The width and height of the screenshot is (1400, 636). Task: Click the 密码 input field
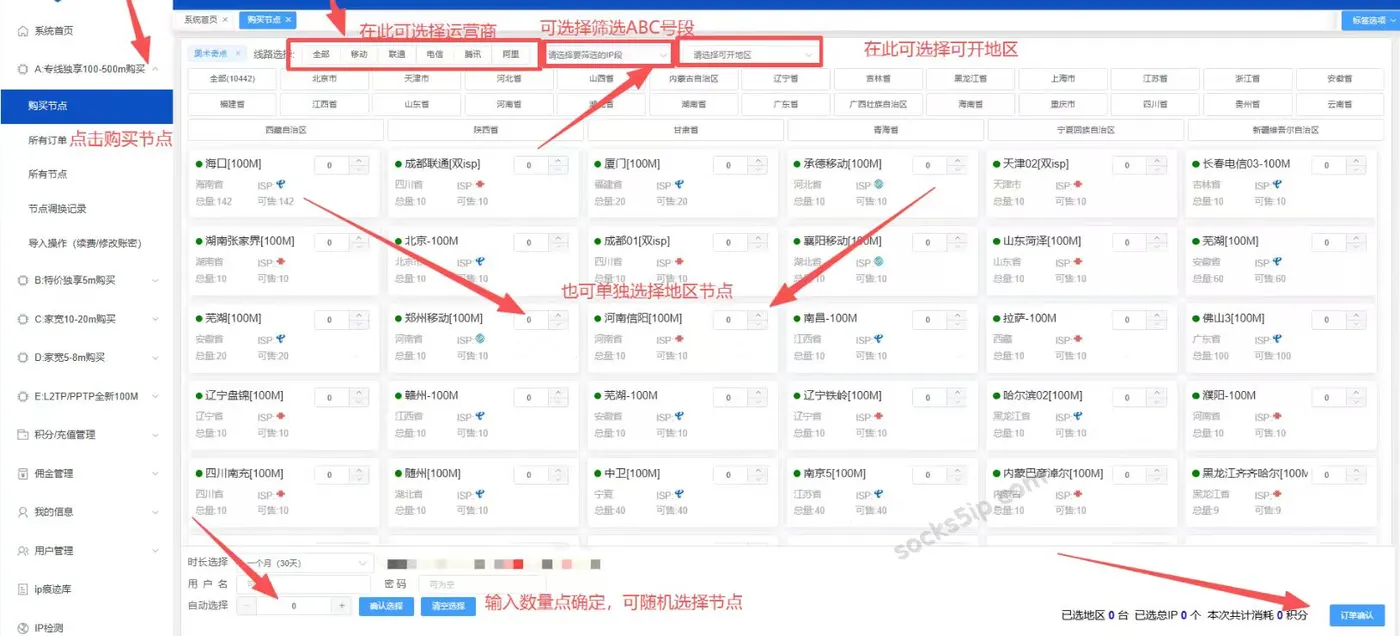coord(481,584)
